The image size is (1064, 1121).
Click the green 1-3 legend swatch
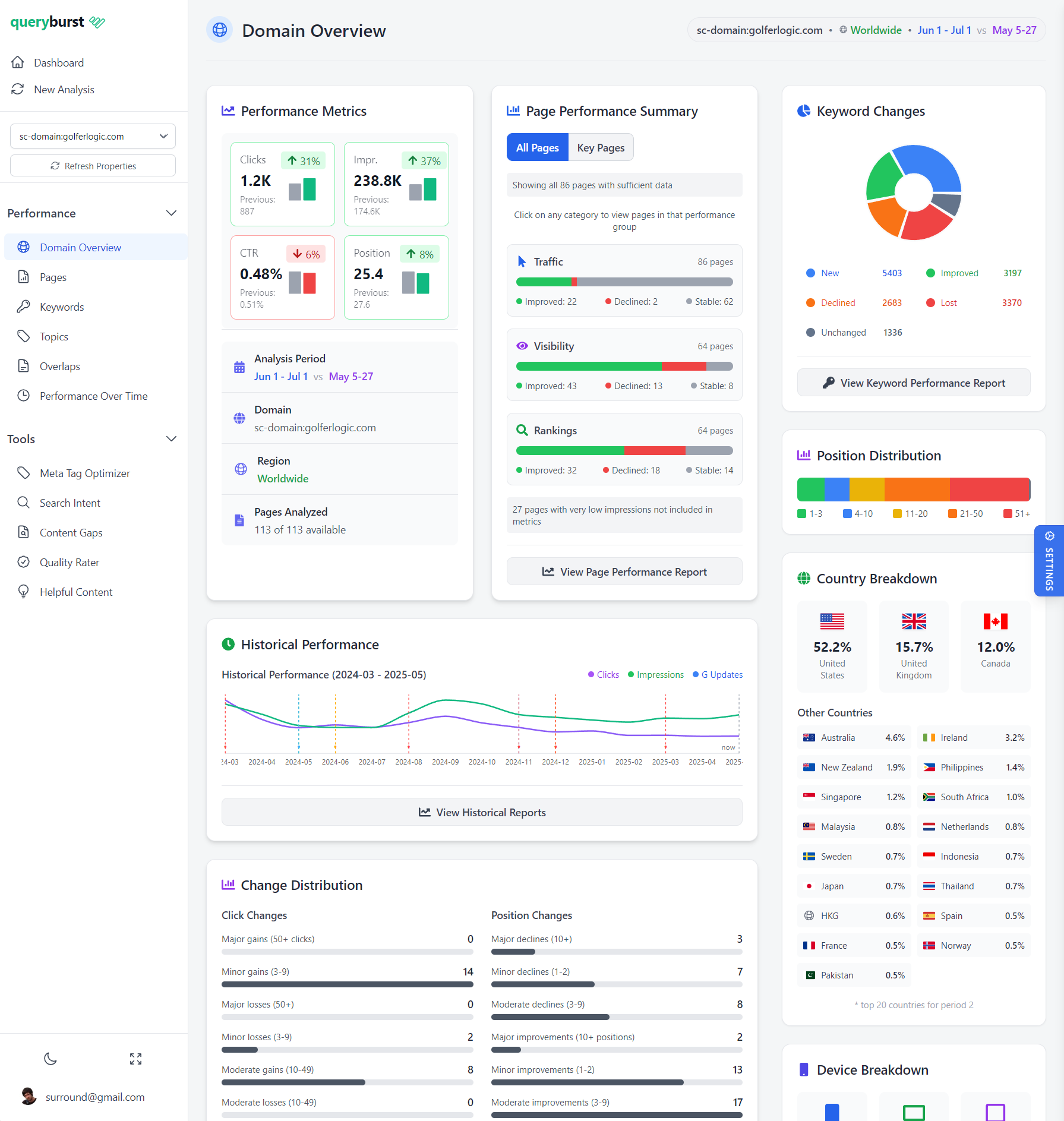click(x=801, y=513)
